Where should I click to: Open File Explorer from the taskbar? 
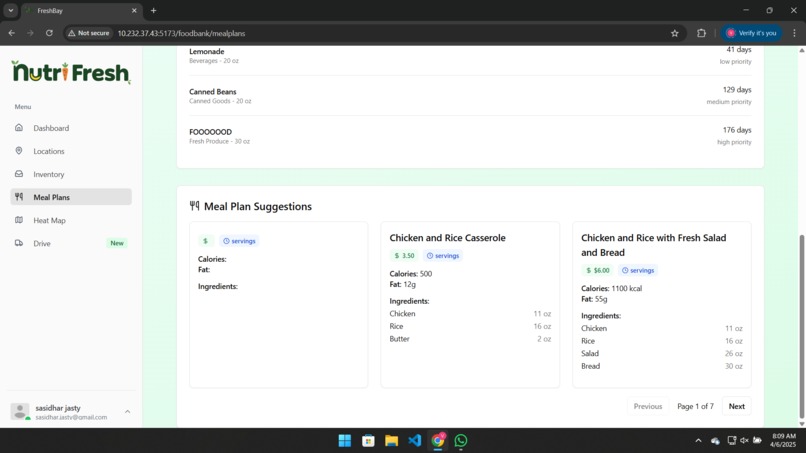point(391,441)
